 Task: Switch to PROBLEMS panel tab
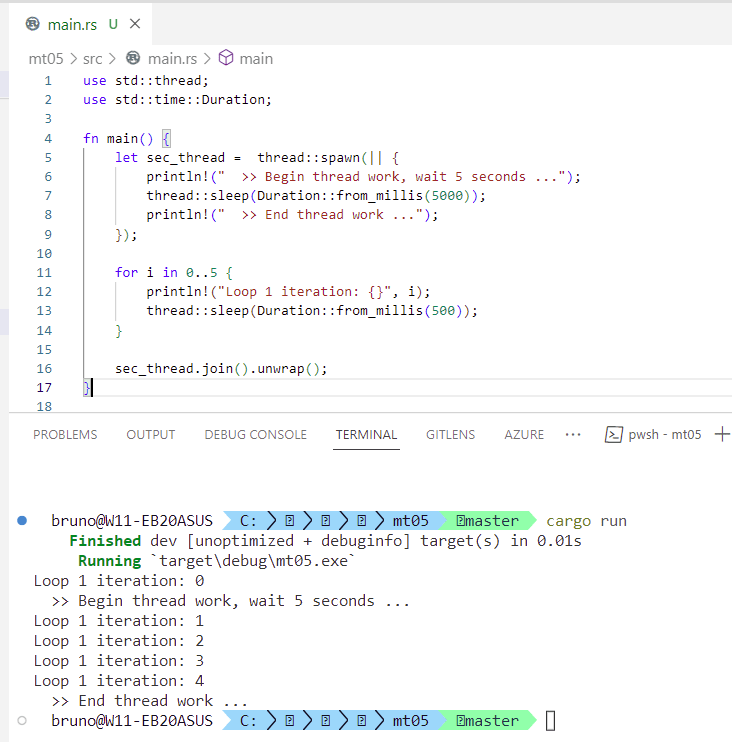[x=65, y=434]
